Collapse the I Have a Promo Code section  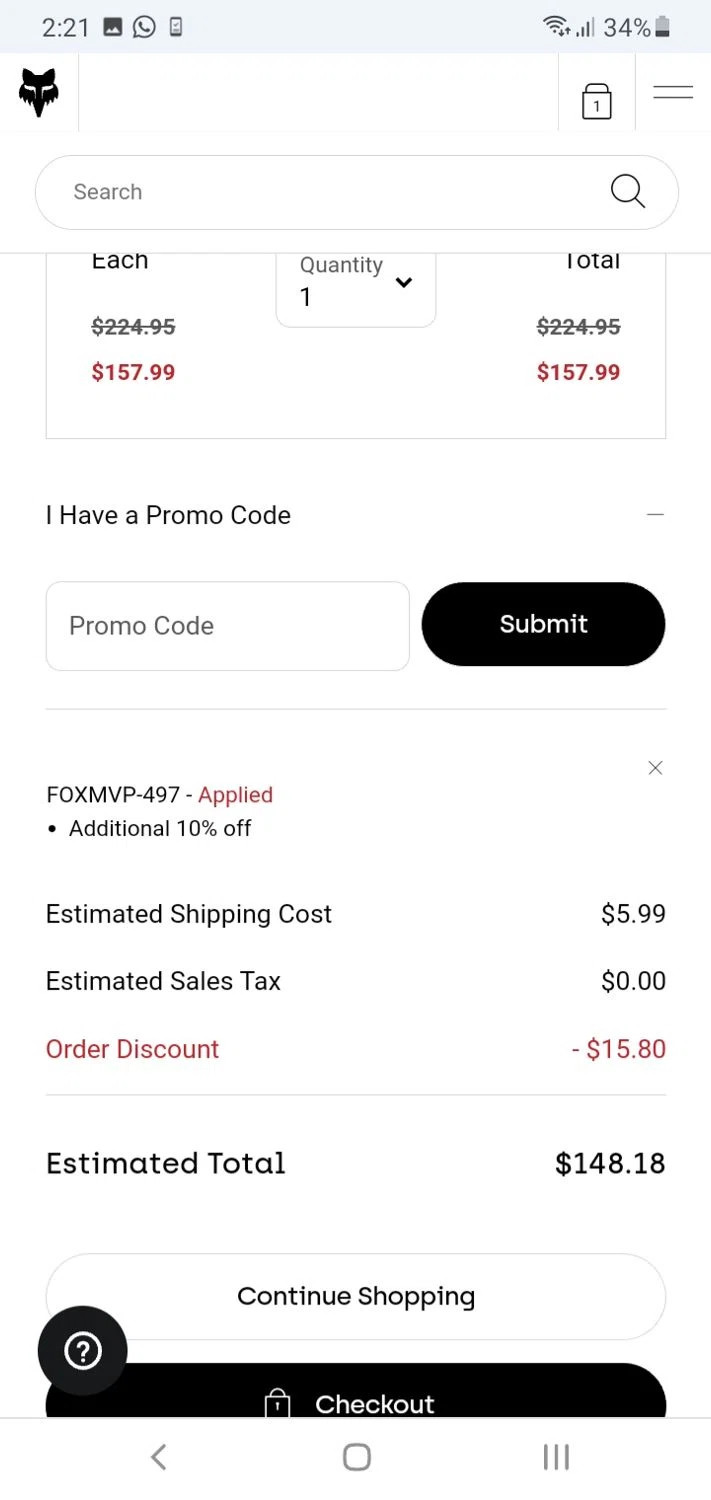pyautogui.click(x=655, y=515)
